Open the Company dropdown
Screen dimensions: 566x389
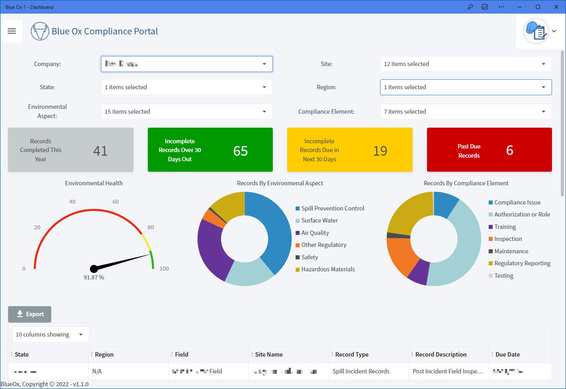coord(187,64)
